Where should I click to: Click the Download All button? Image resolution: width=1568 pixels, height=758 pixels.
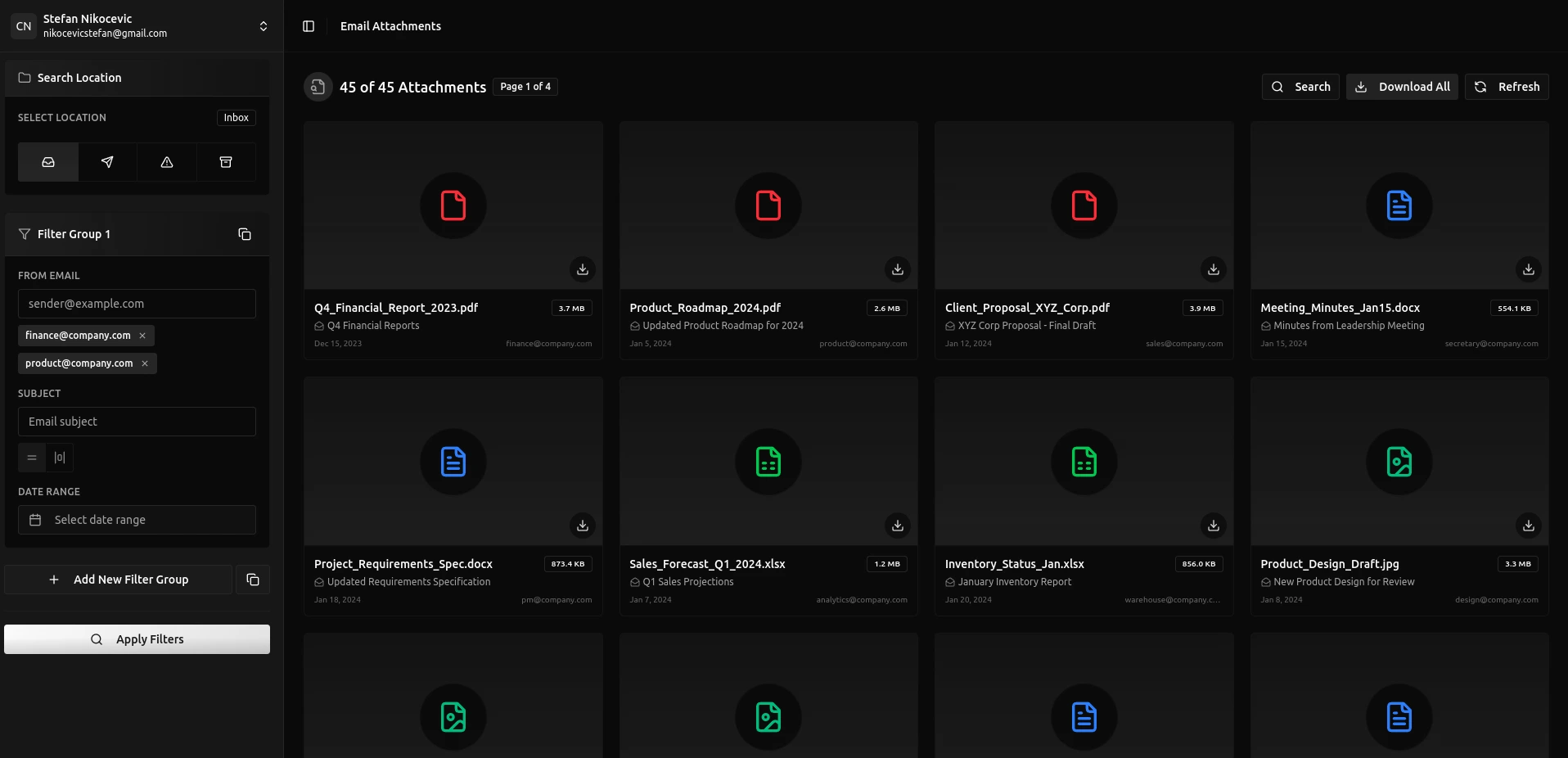pos(1402,87)
